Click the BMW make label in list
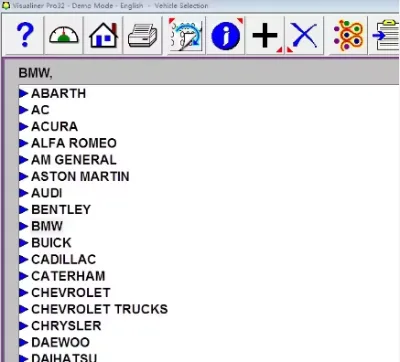 click(x=47, y=226)
